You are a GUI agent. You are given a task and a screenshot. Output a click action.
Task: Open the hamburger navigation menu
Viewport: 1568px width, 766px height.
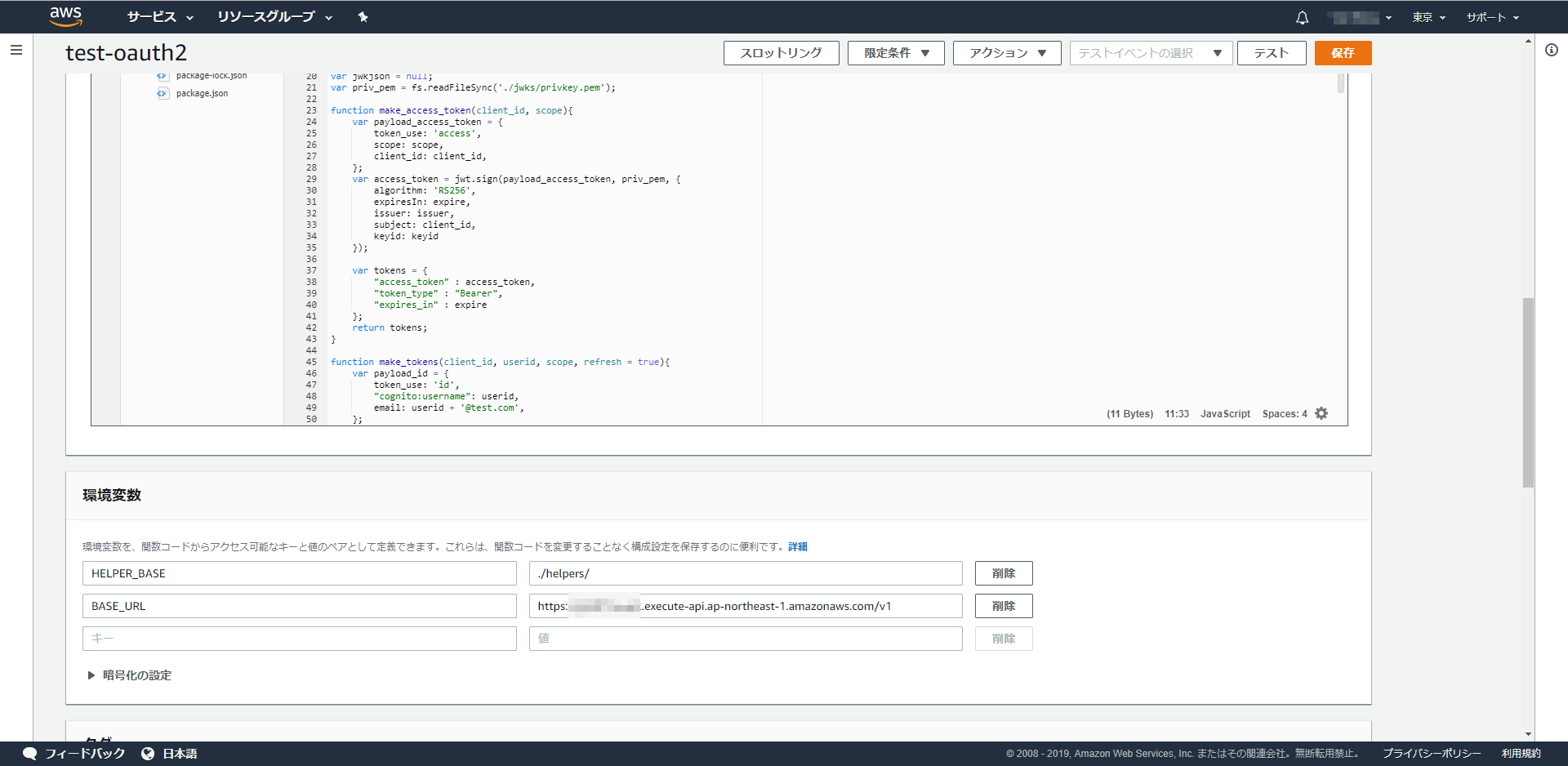(16, 49)
